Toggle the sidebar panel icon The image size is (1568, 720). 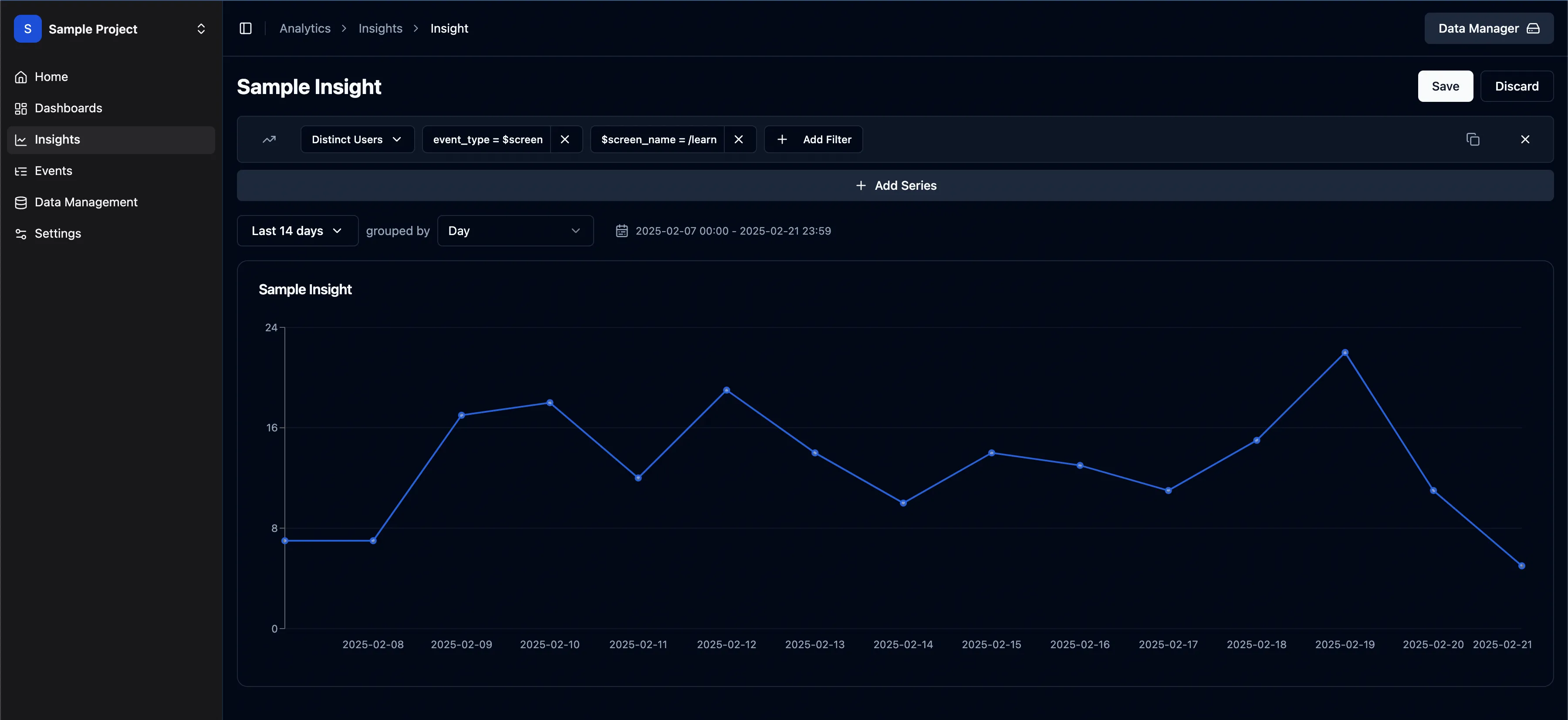click(x=246, y=29)
